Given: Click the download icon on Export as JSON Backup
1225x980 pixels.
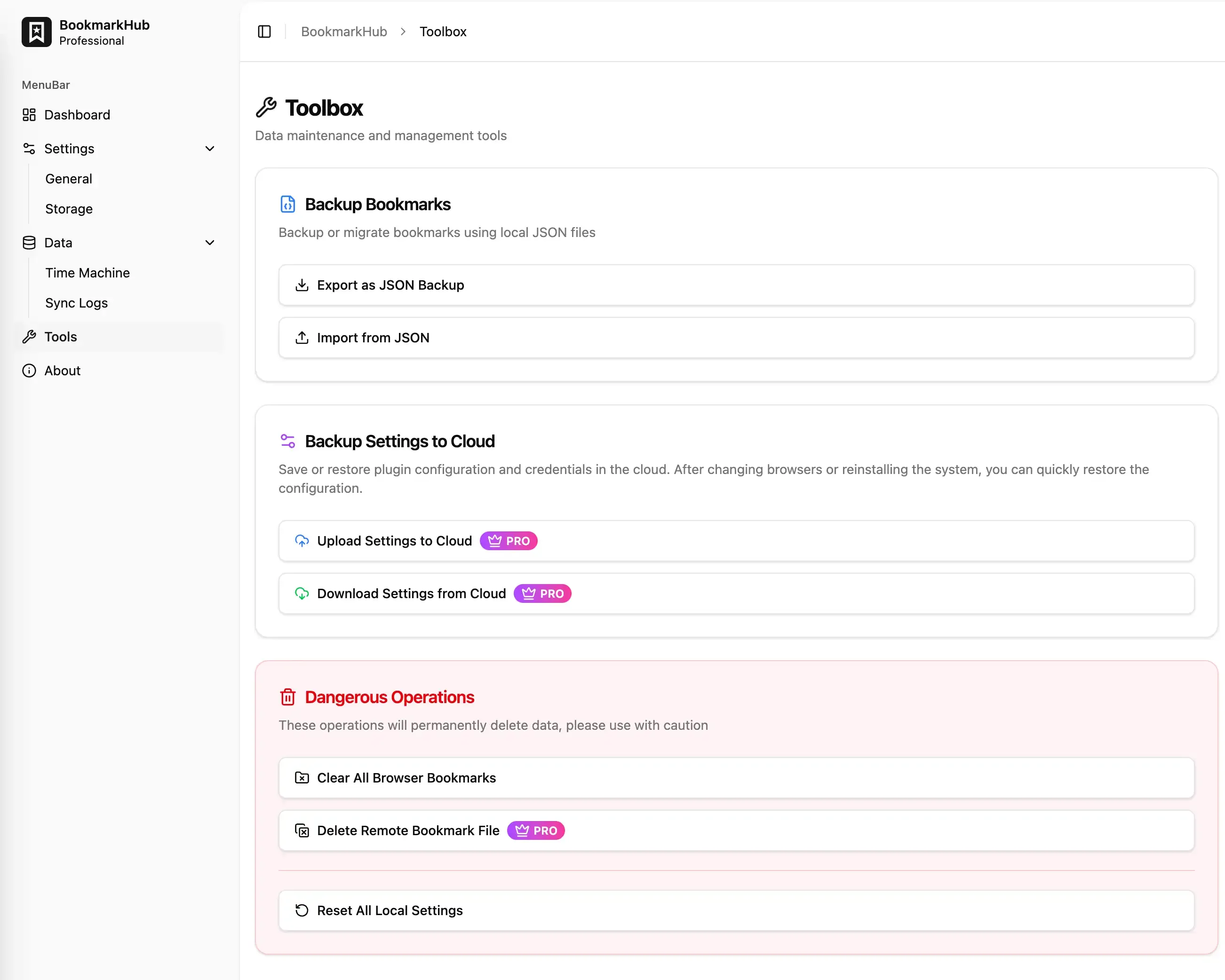Looking at the screenshot, I should [302, 285].
